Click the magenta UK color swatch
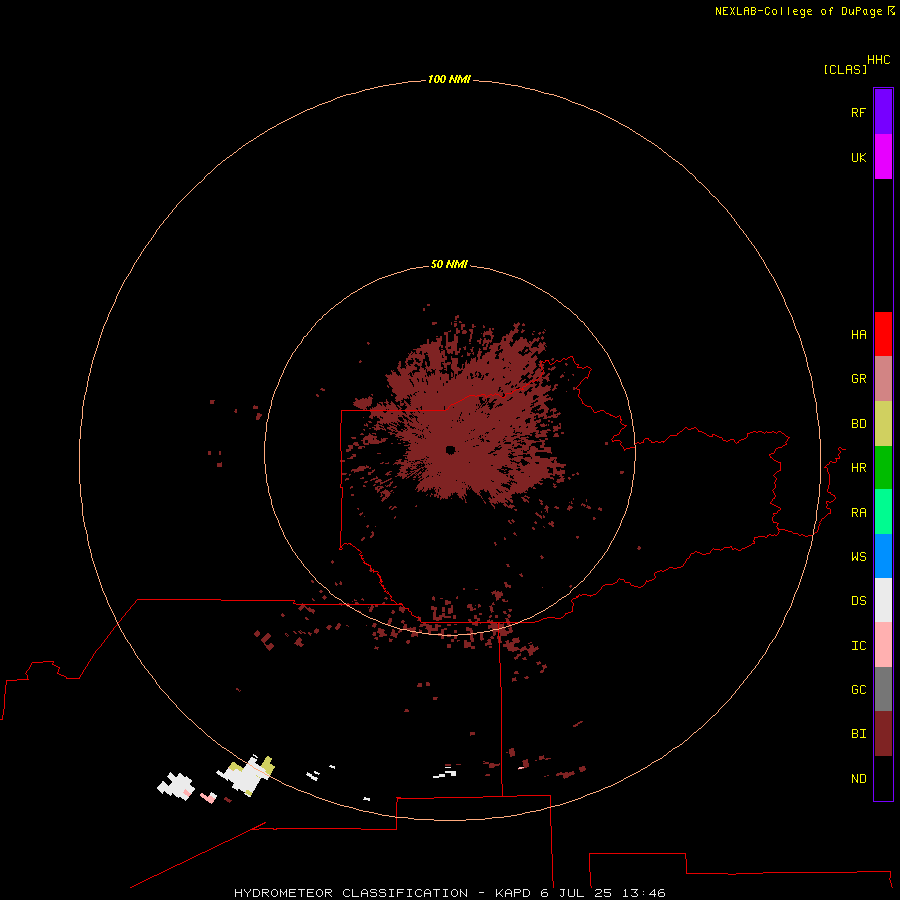This screenshot has width=900, height=900. click(x=883, y=157)
